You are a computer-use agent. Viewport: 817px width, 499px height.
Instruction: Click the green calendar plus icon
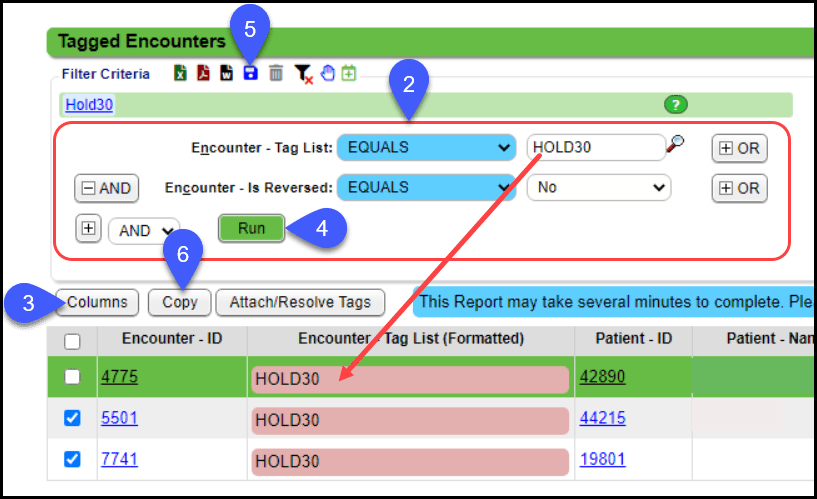[349, 73]
